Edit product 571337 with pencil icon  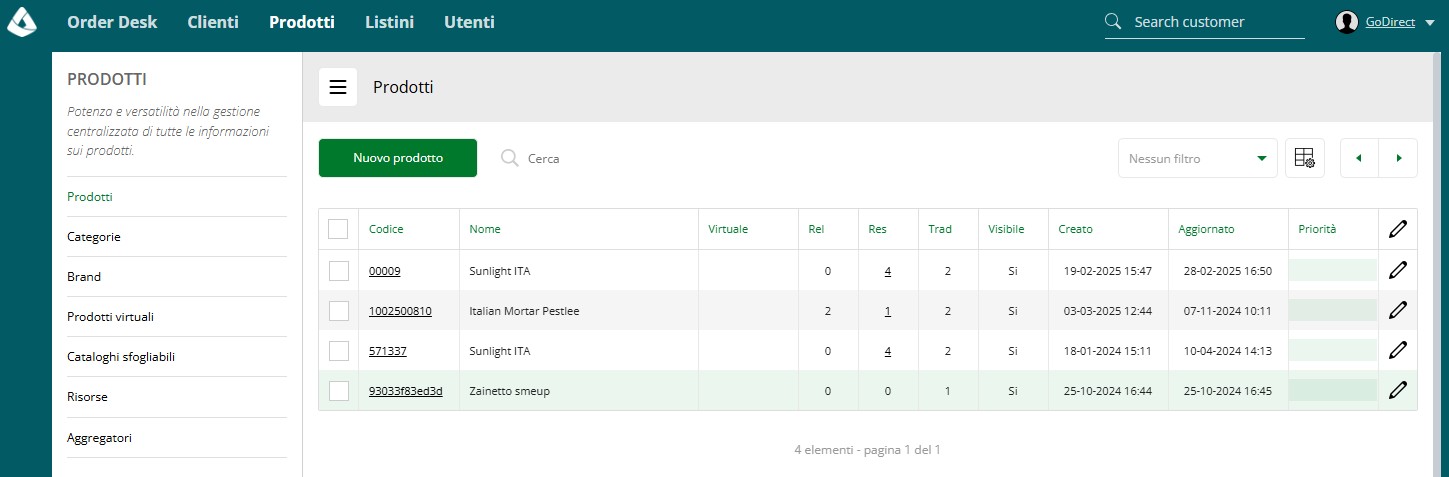pyautogui.click(x=1398, y=350)
